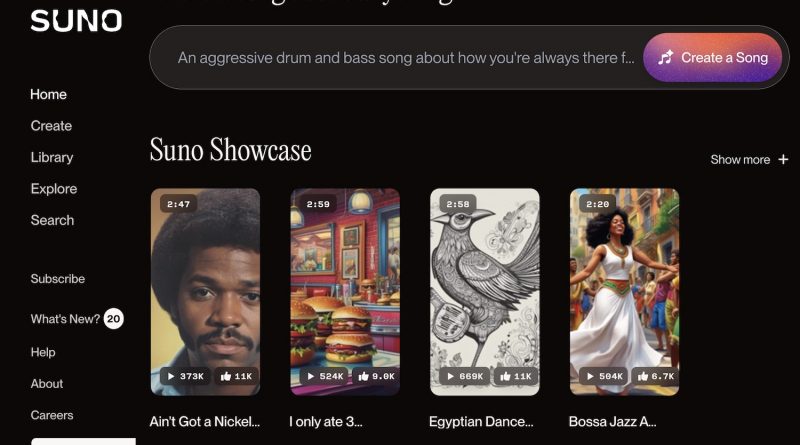This screenshot has height=445, width=800.
Task: Open the Library sidebar item
Action: click(52, 157)
